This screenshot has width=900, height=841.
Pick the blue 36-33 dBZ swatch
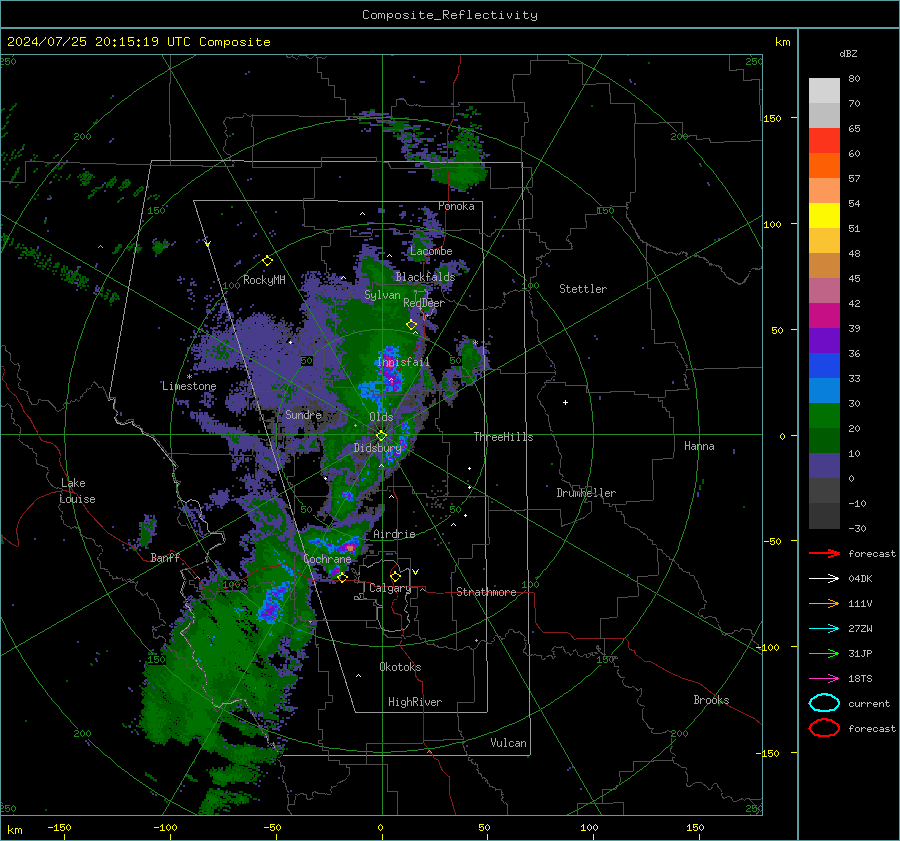pyautogui.click(x=824, y=366)
